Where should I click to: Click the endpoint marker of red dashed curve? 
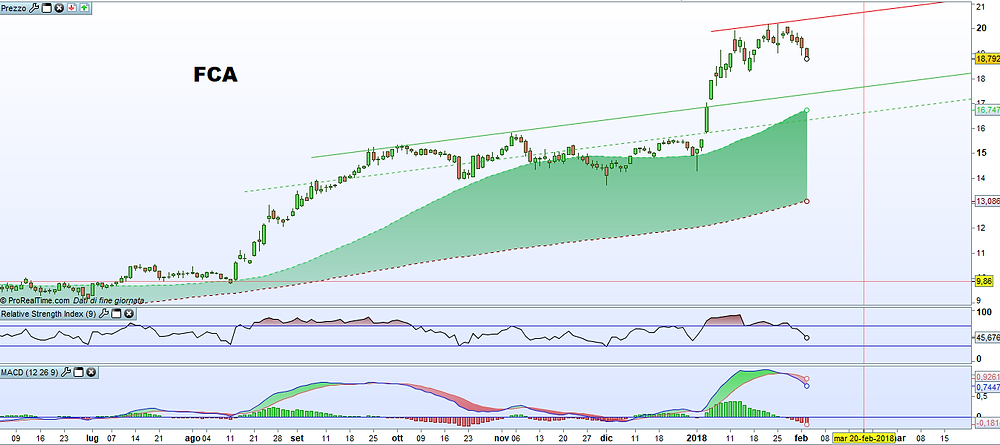pyautogui.click(x=807, y=201)
